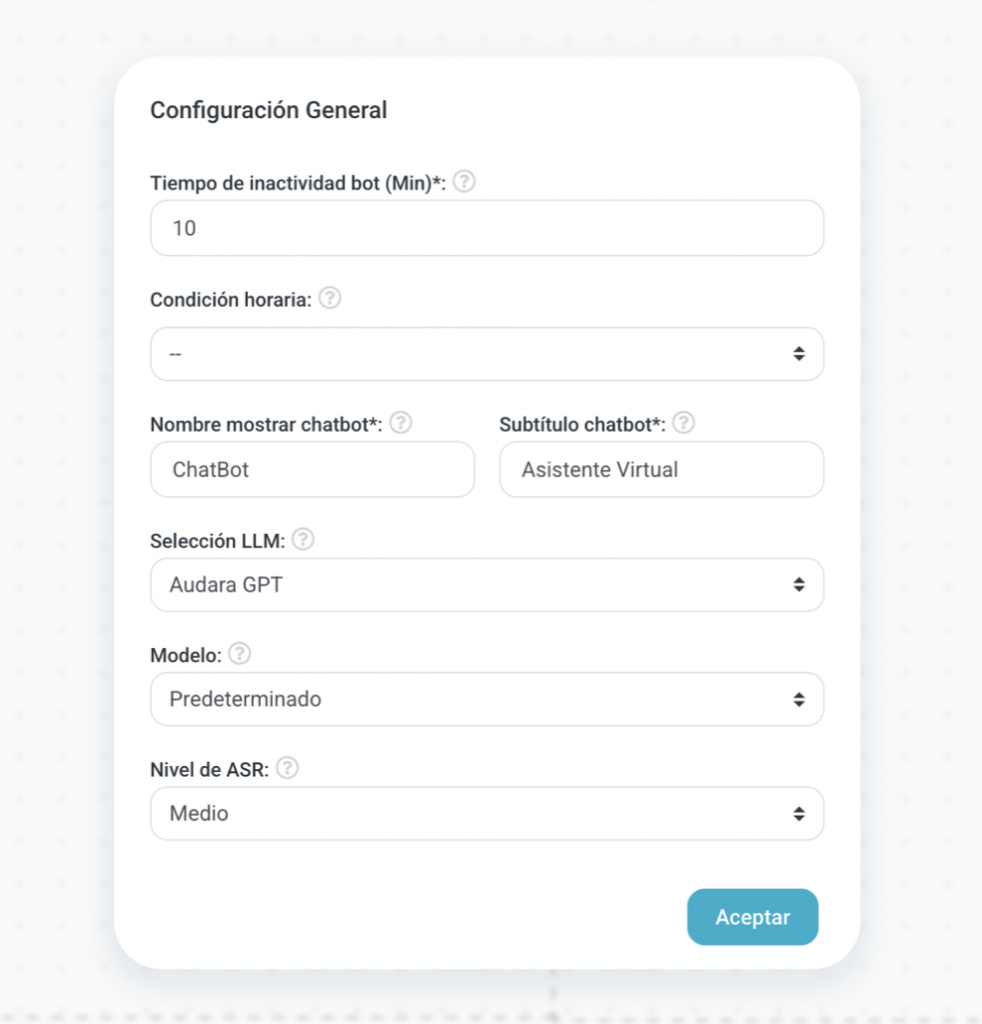Image resolution: width=982 pixels, height=1024 pixels.
Task: Open the Audara GPT LLM selector
Action: tap(486, 585)
